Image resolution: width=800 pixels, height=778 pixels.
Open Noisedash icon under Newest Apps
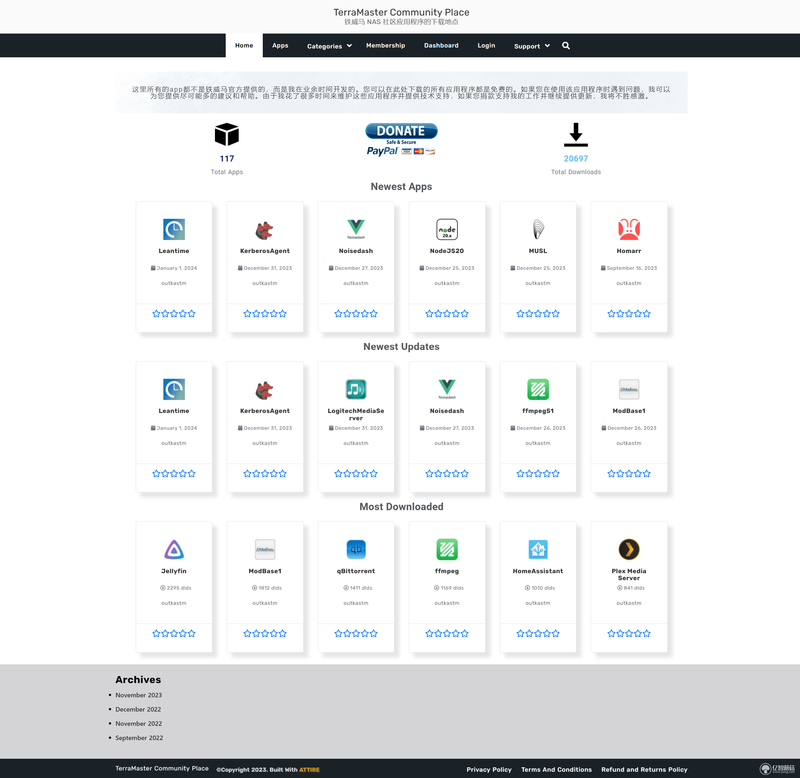356,230
